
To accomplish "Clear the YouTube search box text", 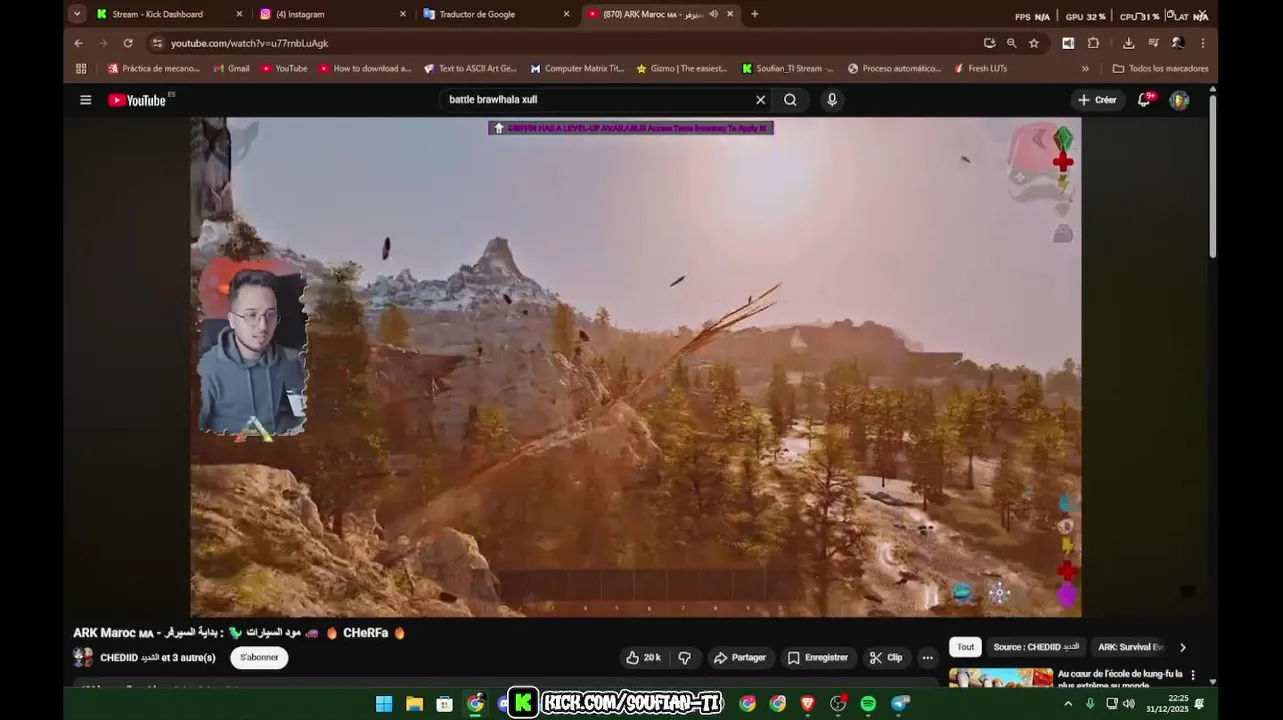I will tap(760, 100).
